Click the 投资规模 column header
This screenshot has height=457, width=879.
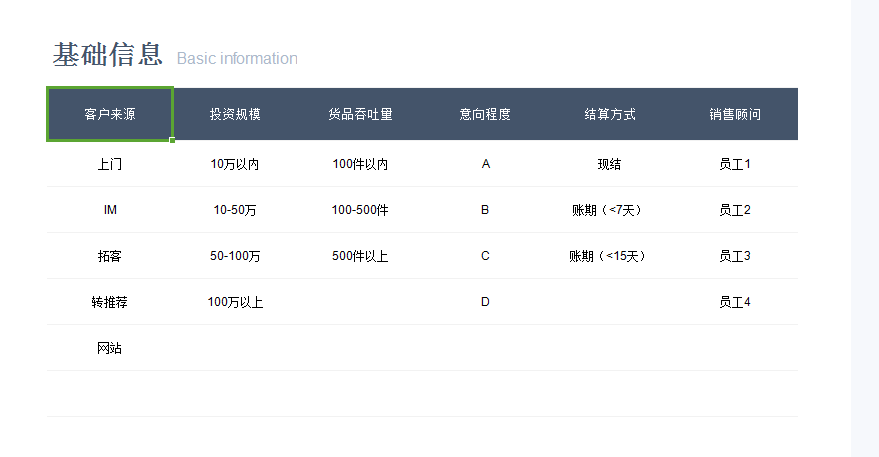[x=235, y=114]
